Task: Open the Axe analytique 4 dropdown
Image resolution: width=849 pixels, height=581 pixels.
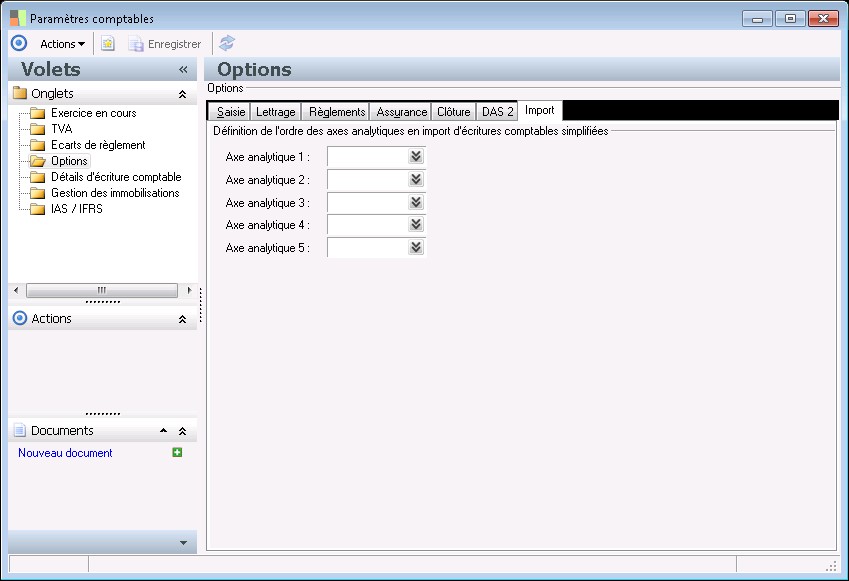Action: pos(416,224)
